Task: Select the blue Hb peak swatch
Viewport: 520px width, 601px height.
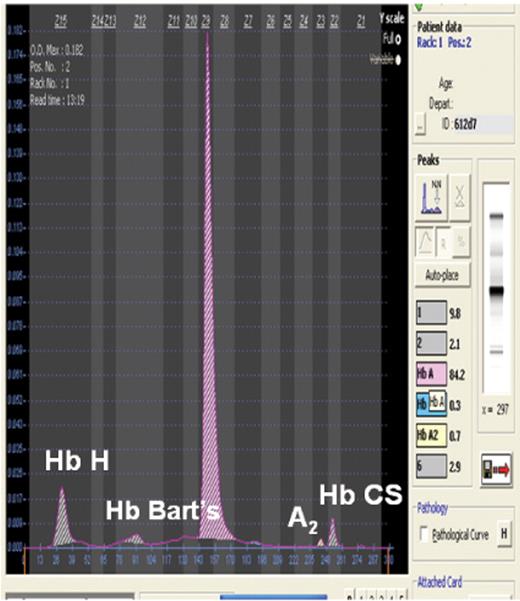Action: tap(431, 404)
